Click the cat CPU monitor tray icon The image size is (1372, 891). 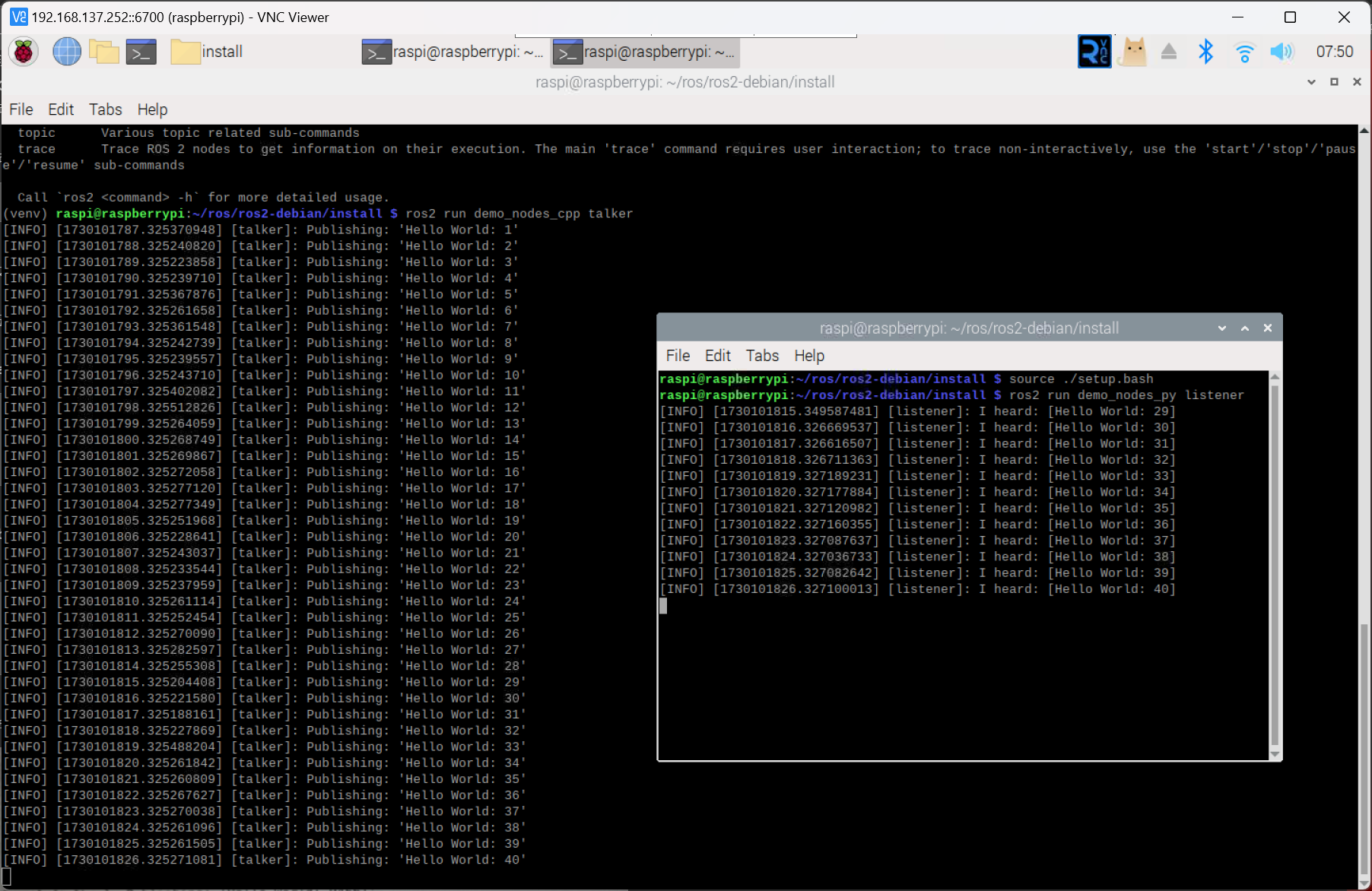click(x=1132, y=51)
